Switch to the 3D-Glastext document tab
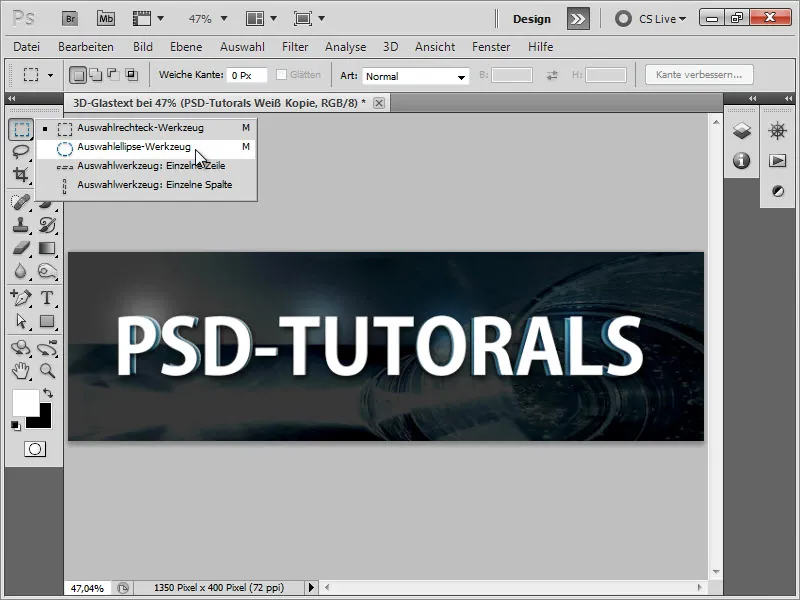800x600 pixels. coord(219,103)
